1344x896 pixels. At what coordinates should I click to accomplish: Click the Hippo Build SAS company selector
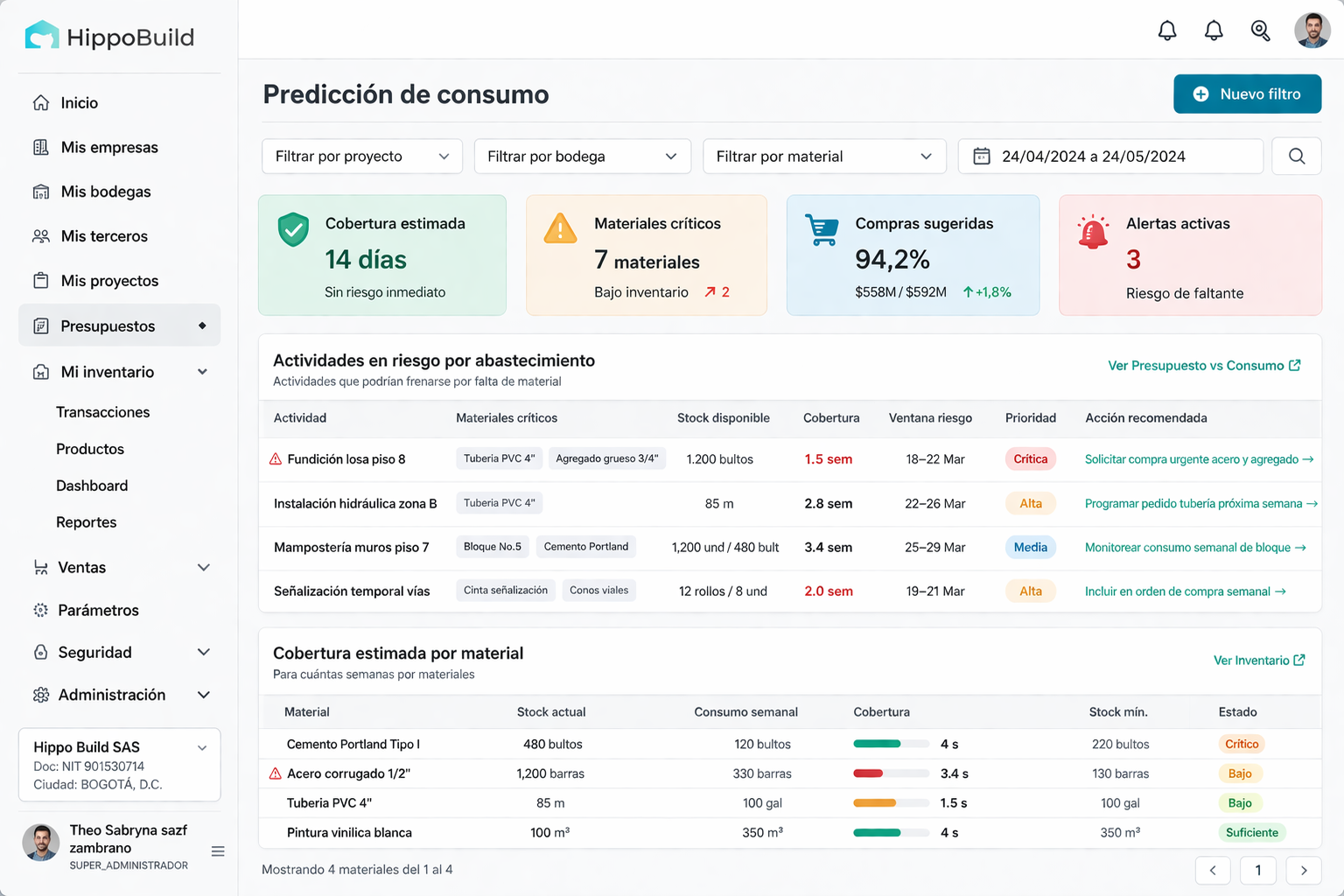pos(118,764)
